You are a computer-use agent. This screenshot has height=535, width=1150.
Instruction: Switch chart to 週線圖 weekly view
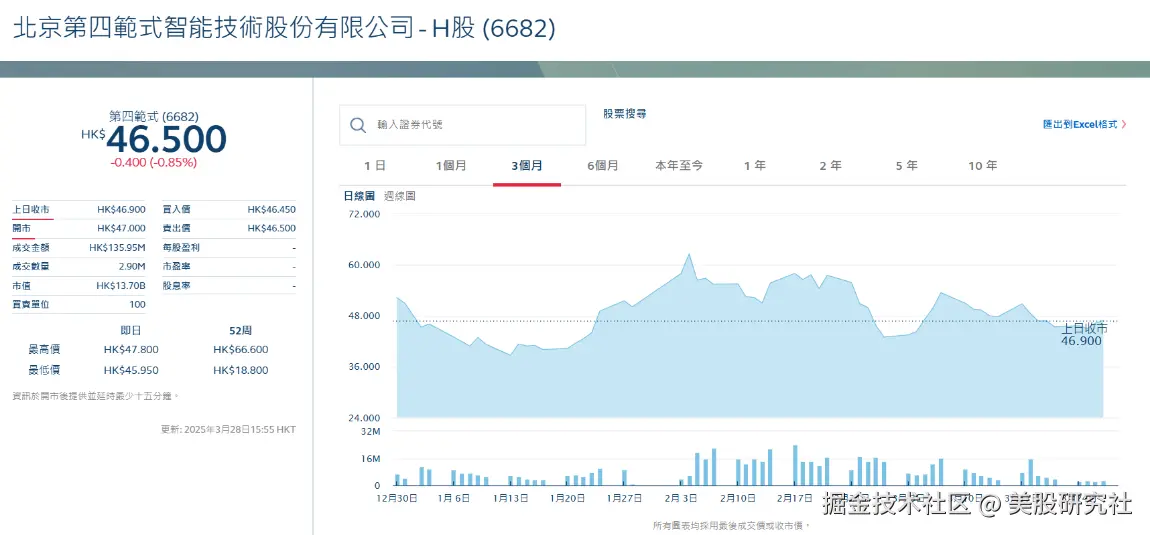[400, 196]
